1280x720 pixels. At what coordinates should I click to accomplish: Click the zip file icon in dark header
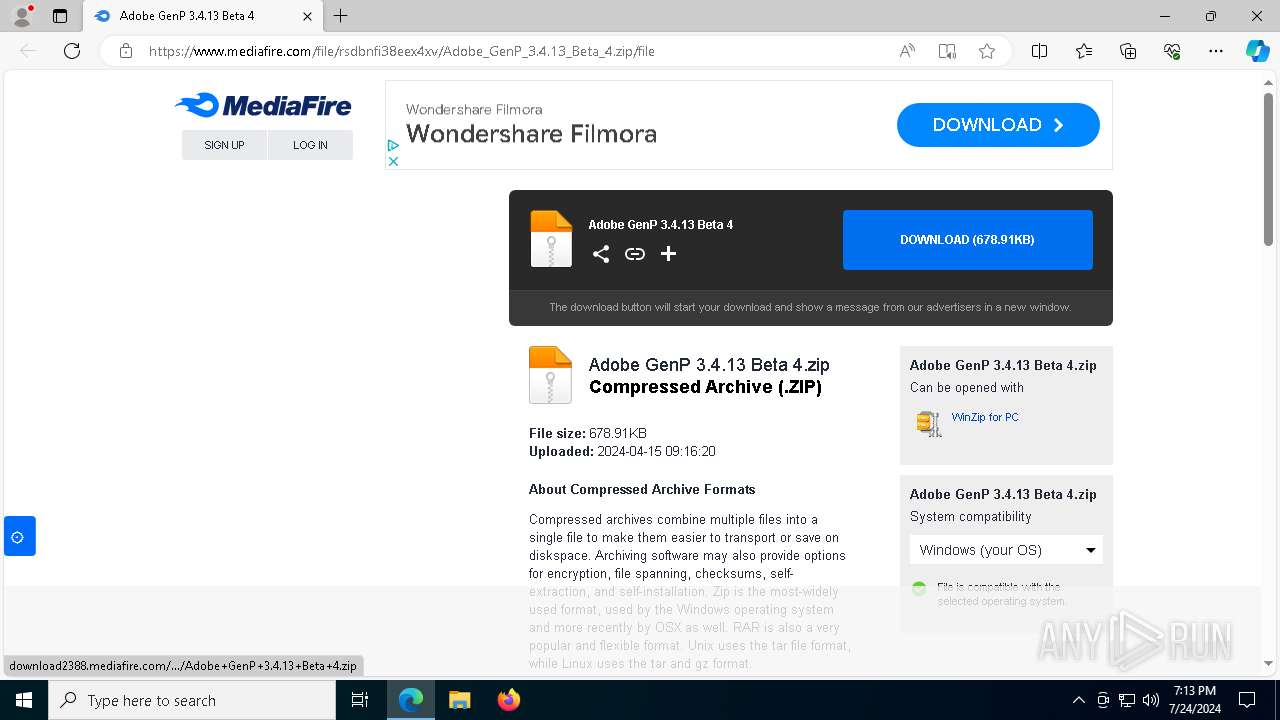[x=551, y=239]
